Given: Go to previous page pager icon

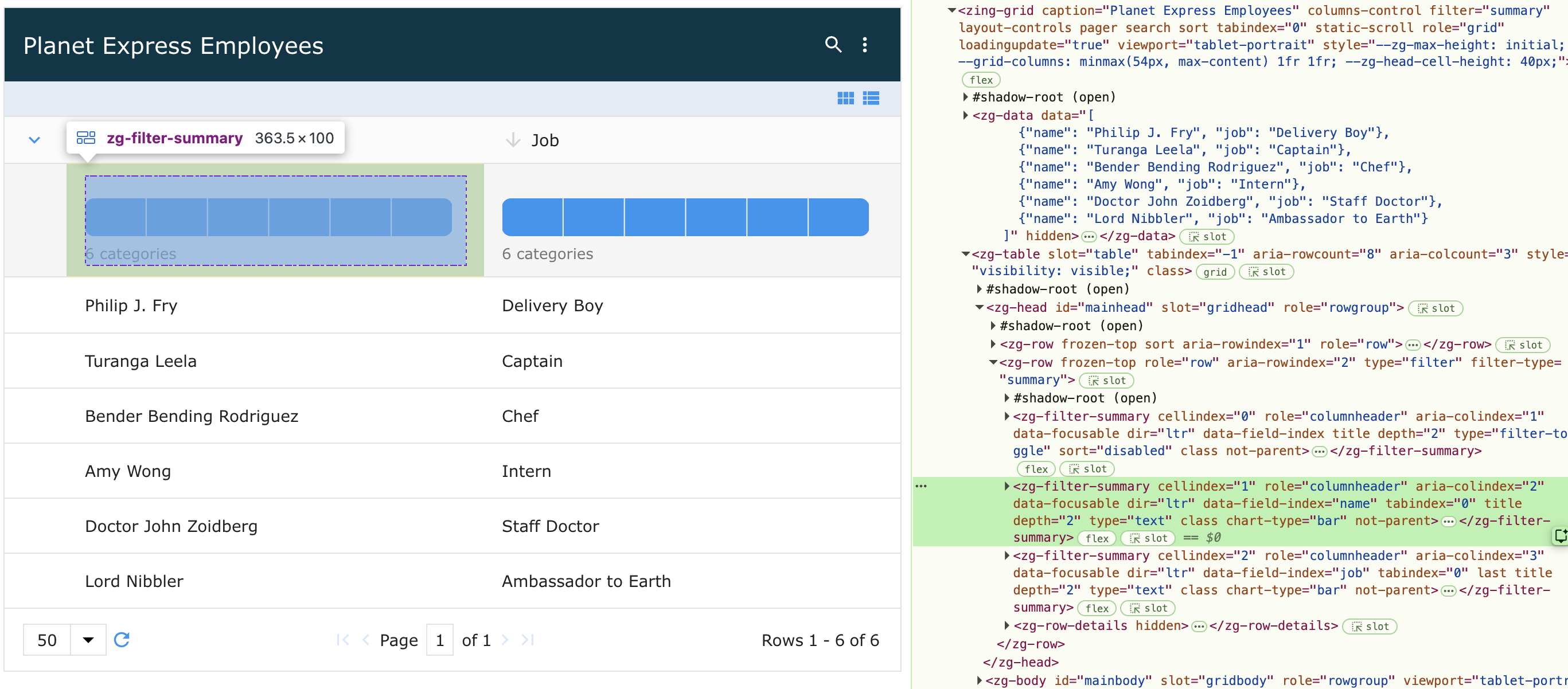Looking at the screenshot, I should pos(365,640).
